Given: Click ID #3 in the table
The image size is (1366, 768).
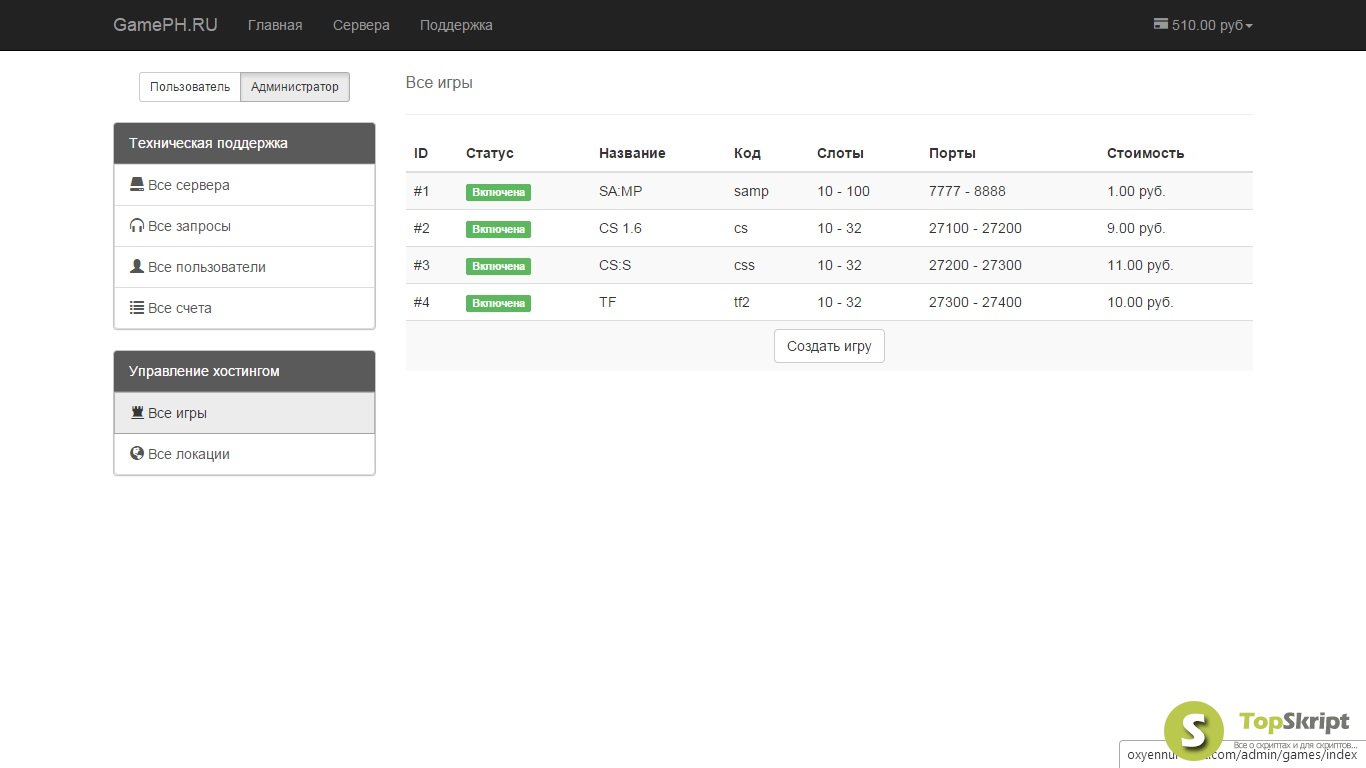Looking at the screenshot, I should coord(421,265).
